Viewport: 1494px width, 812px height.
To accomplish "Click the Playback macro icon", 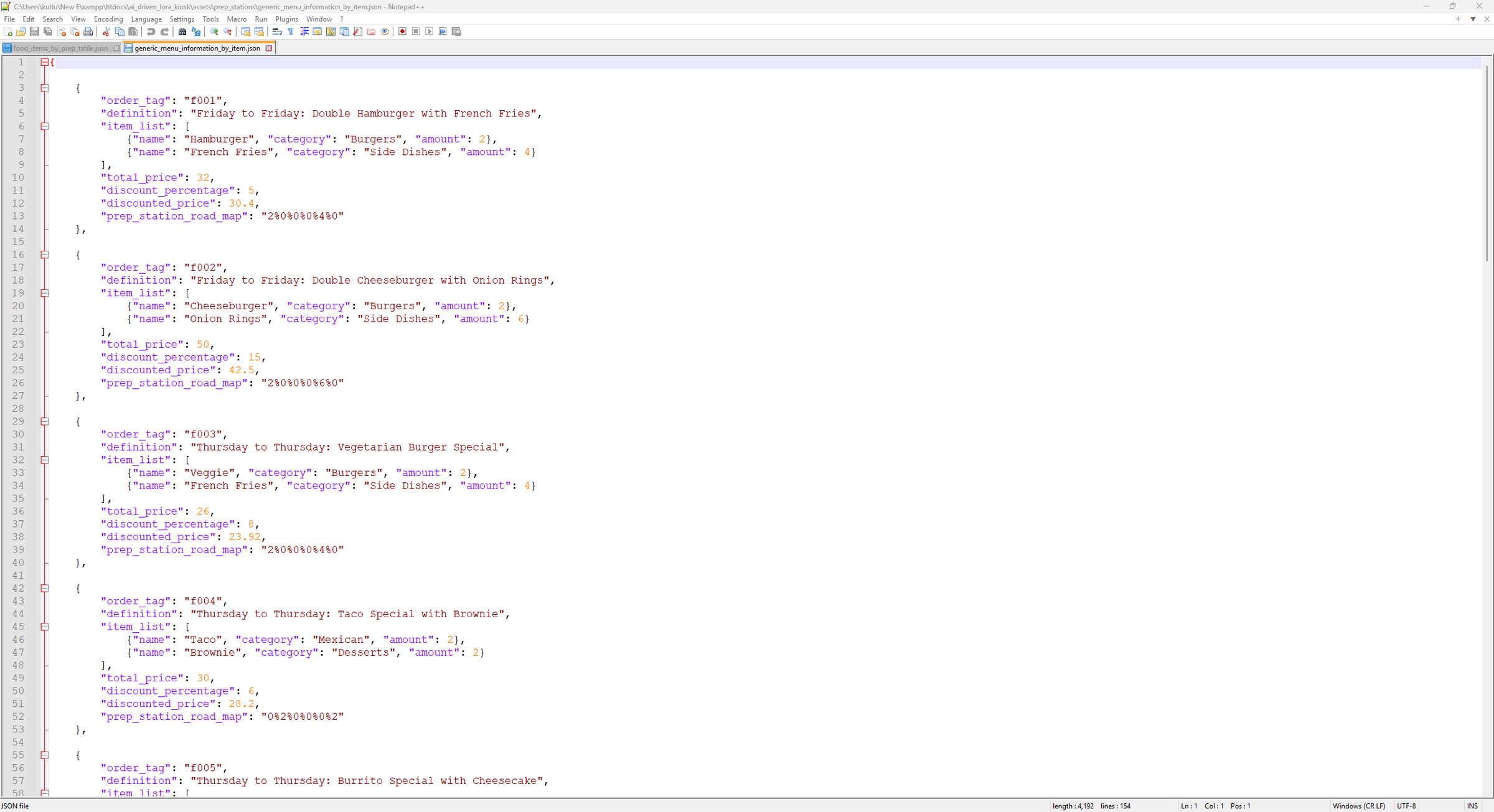I will (x=430, y=32).
